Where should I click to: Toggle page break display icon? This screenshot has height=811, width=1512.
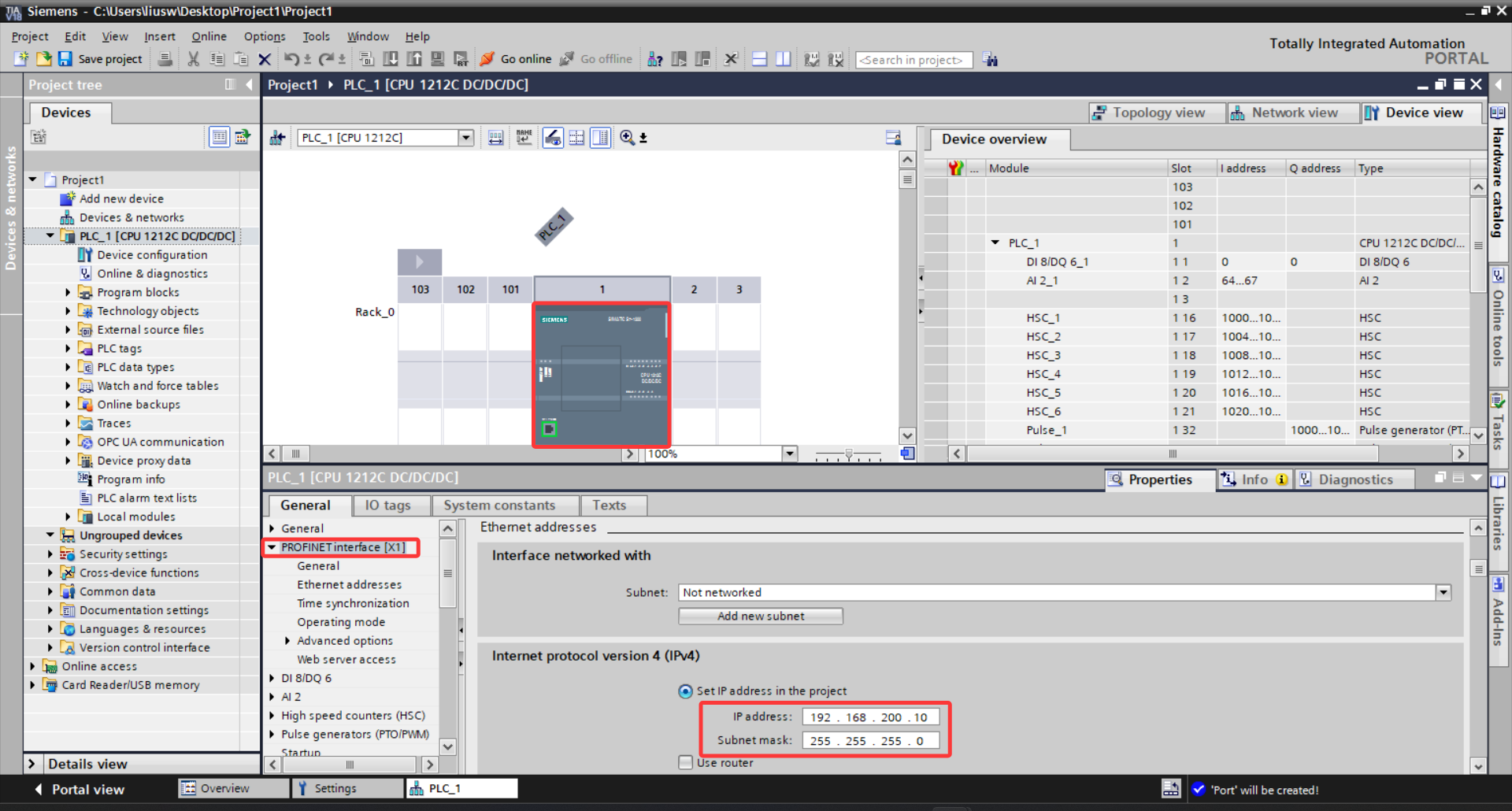pyautogui.click(x=576, y=138)
